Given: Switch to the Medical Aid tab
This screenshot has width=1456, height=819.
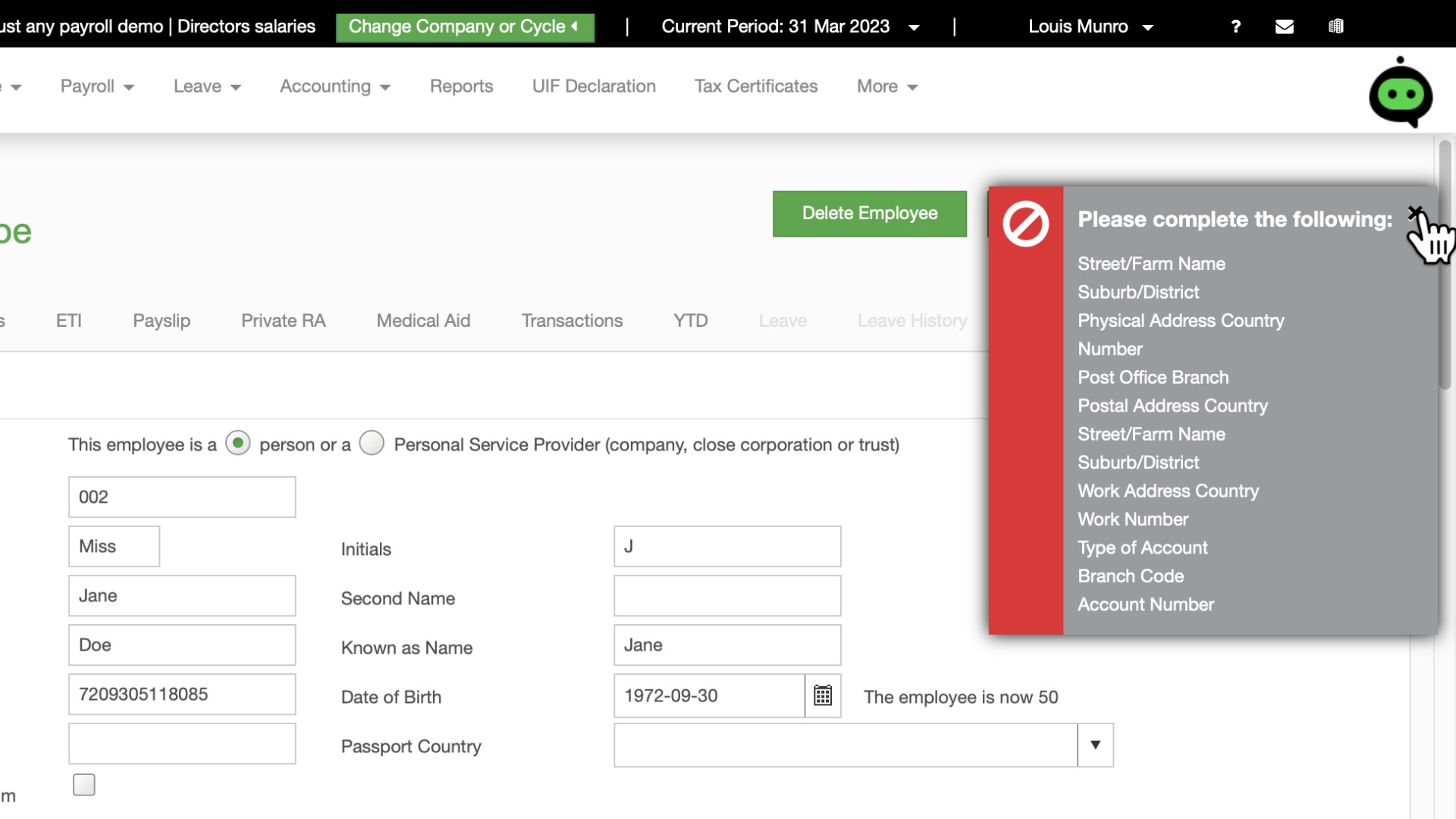Looking at the screenshot, I should pos(423,320).
